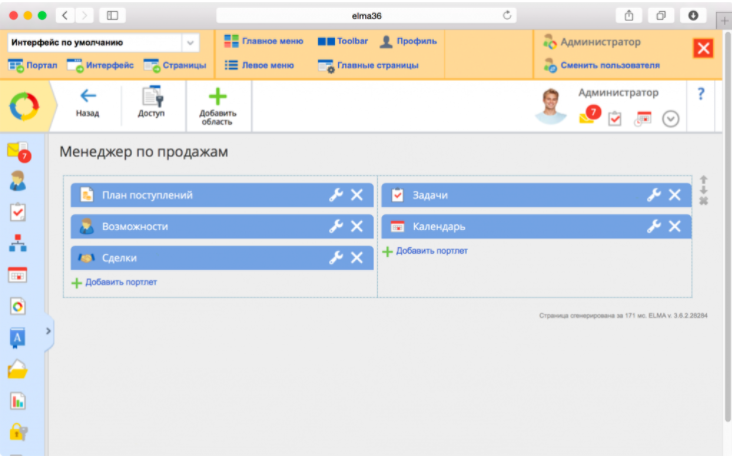Screen dimensions: 732x458
Task: Open Toolbar editor
Action: click(343, 41)
